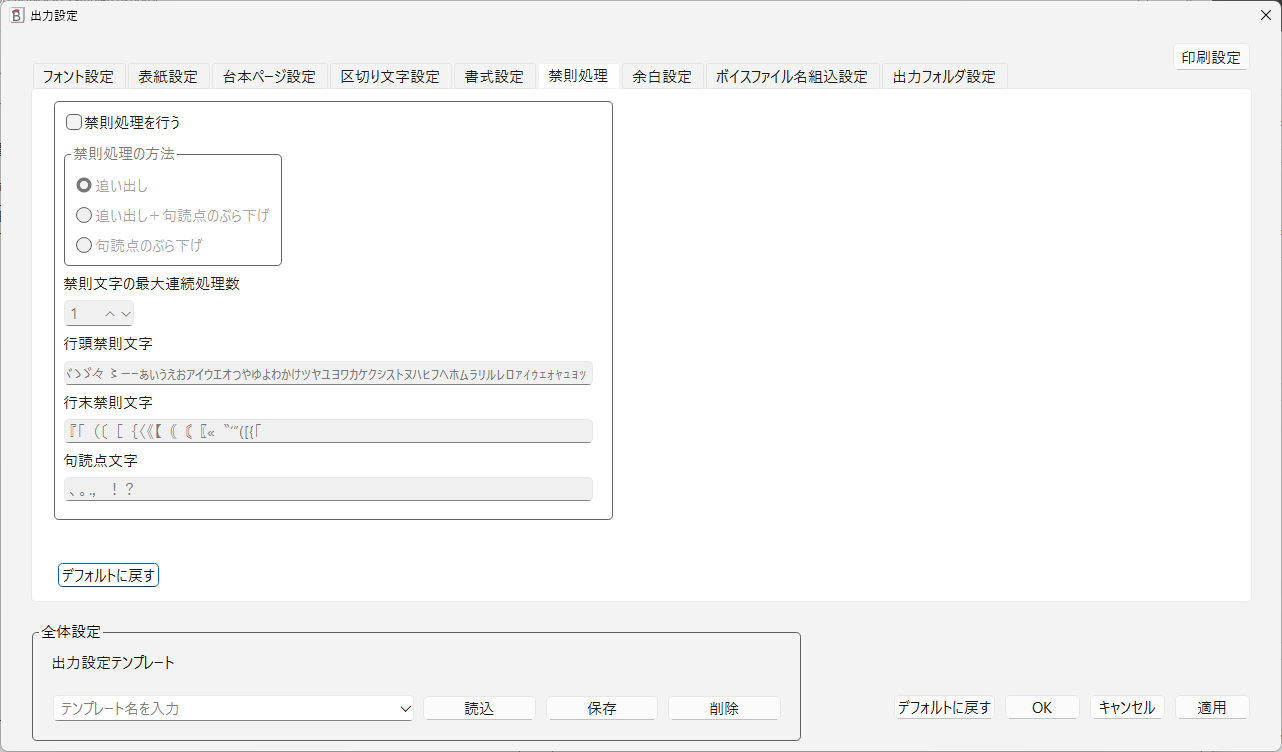
Task: Edit the 行頭禁則文字 input field
Action: point(328,372)
